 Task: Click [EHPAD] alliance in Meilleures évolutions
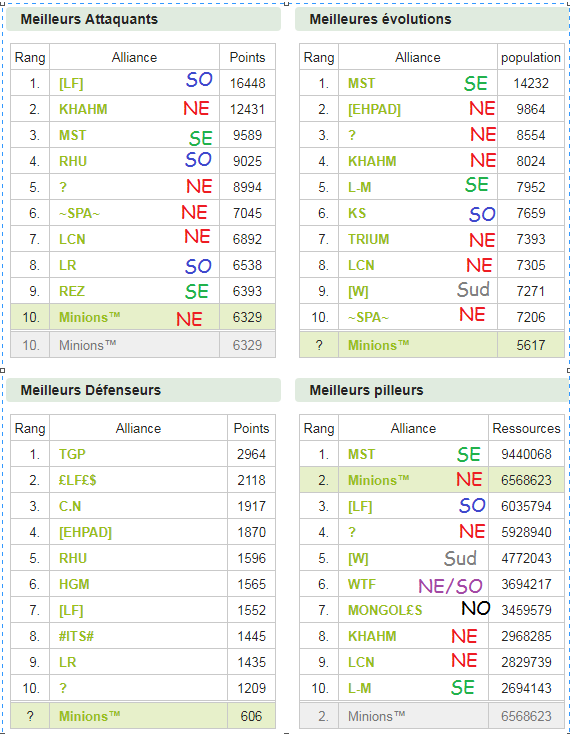tap(374, 109)
